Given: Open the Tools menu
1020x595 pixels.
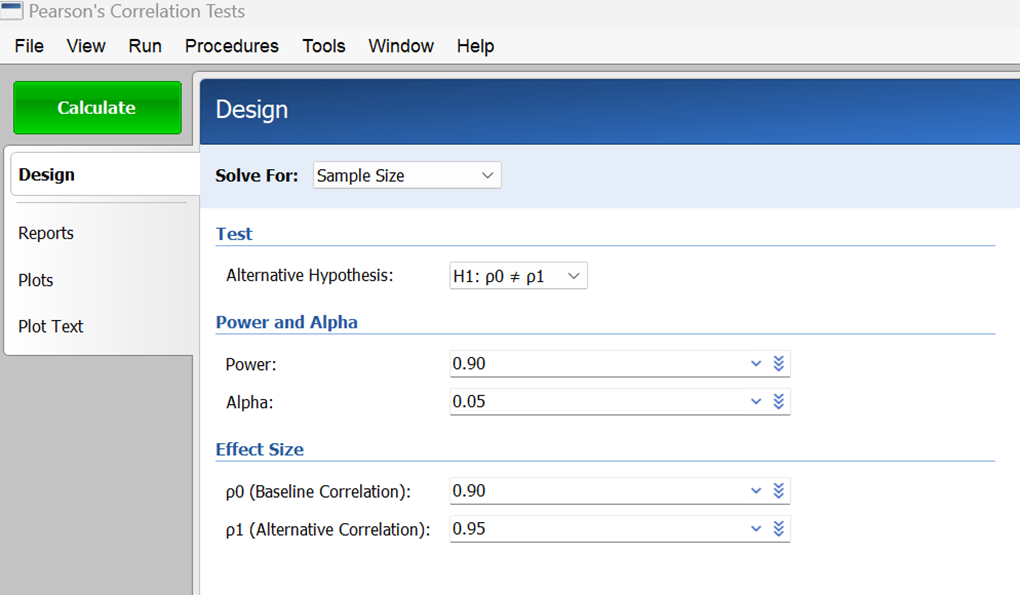Looking at the screenshot, I should 323,46.
